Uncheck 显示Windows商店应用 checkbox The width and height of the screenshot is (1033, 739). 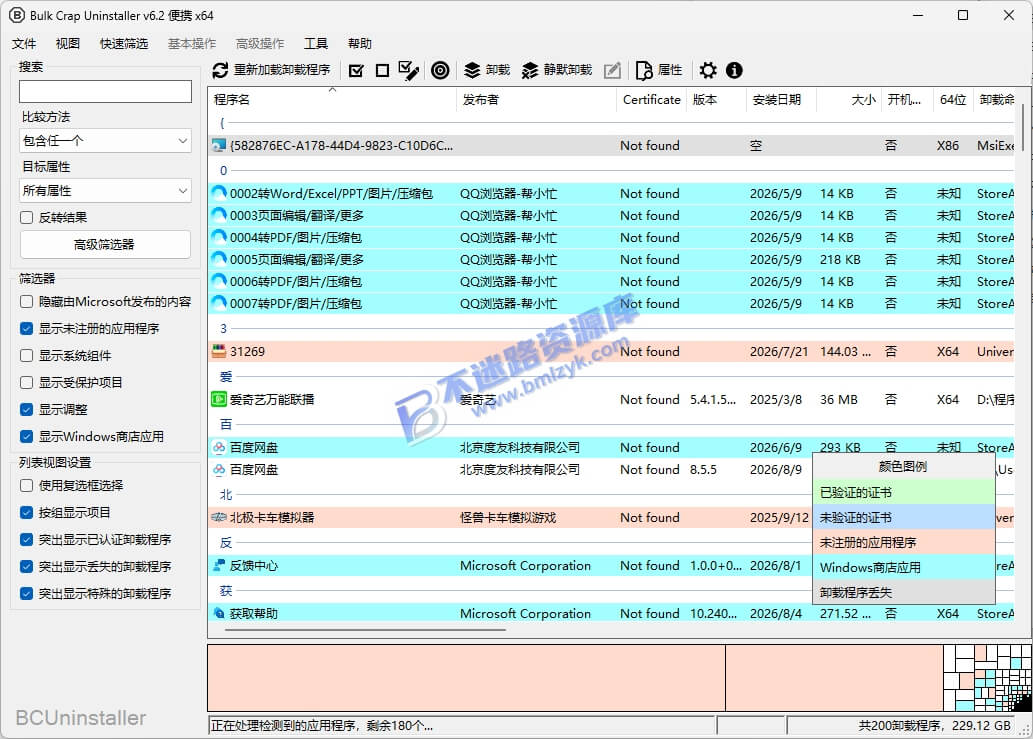click(27, 437)
